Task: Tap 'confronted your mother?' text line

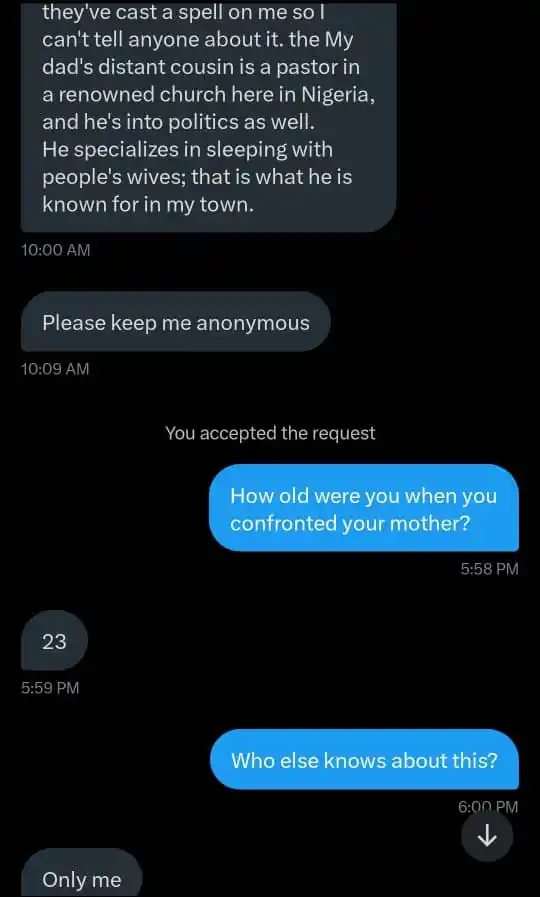Action: click(x=350, y=523)
